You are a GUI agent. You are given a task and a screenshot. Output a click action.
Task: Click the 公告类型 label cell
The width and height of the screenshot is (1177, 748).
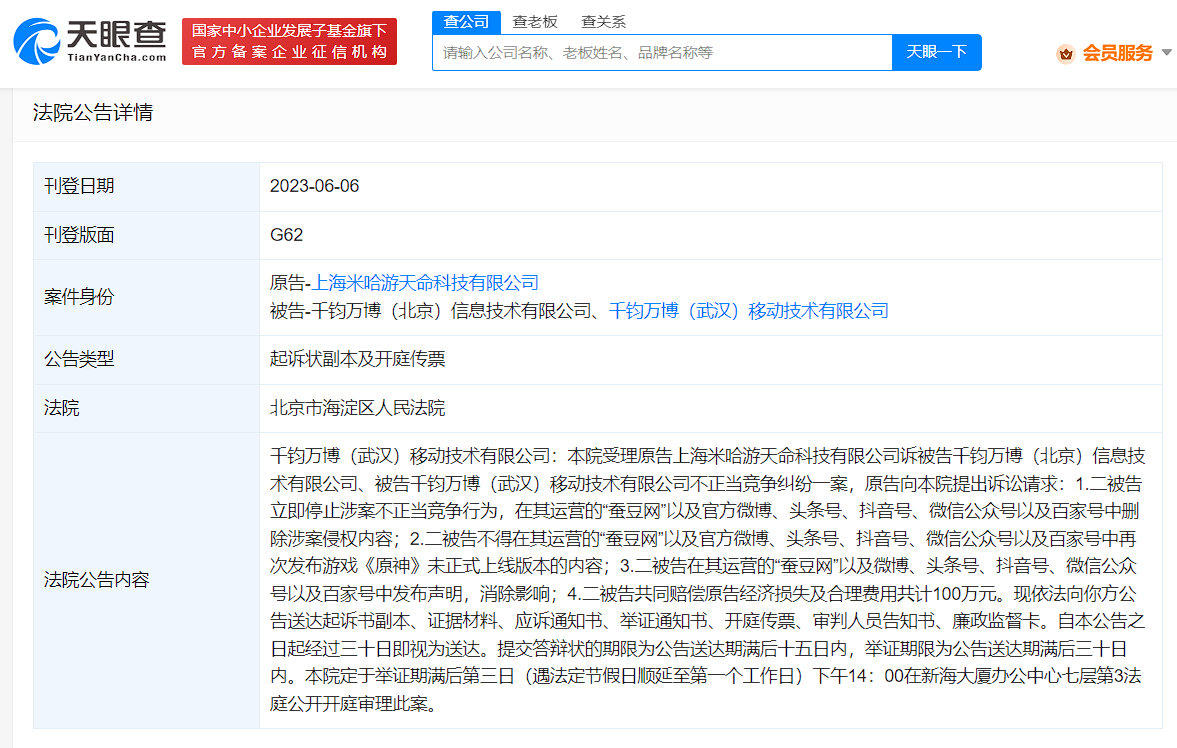click(146, 359)
